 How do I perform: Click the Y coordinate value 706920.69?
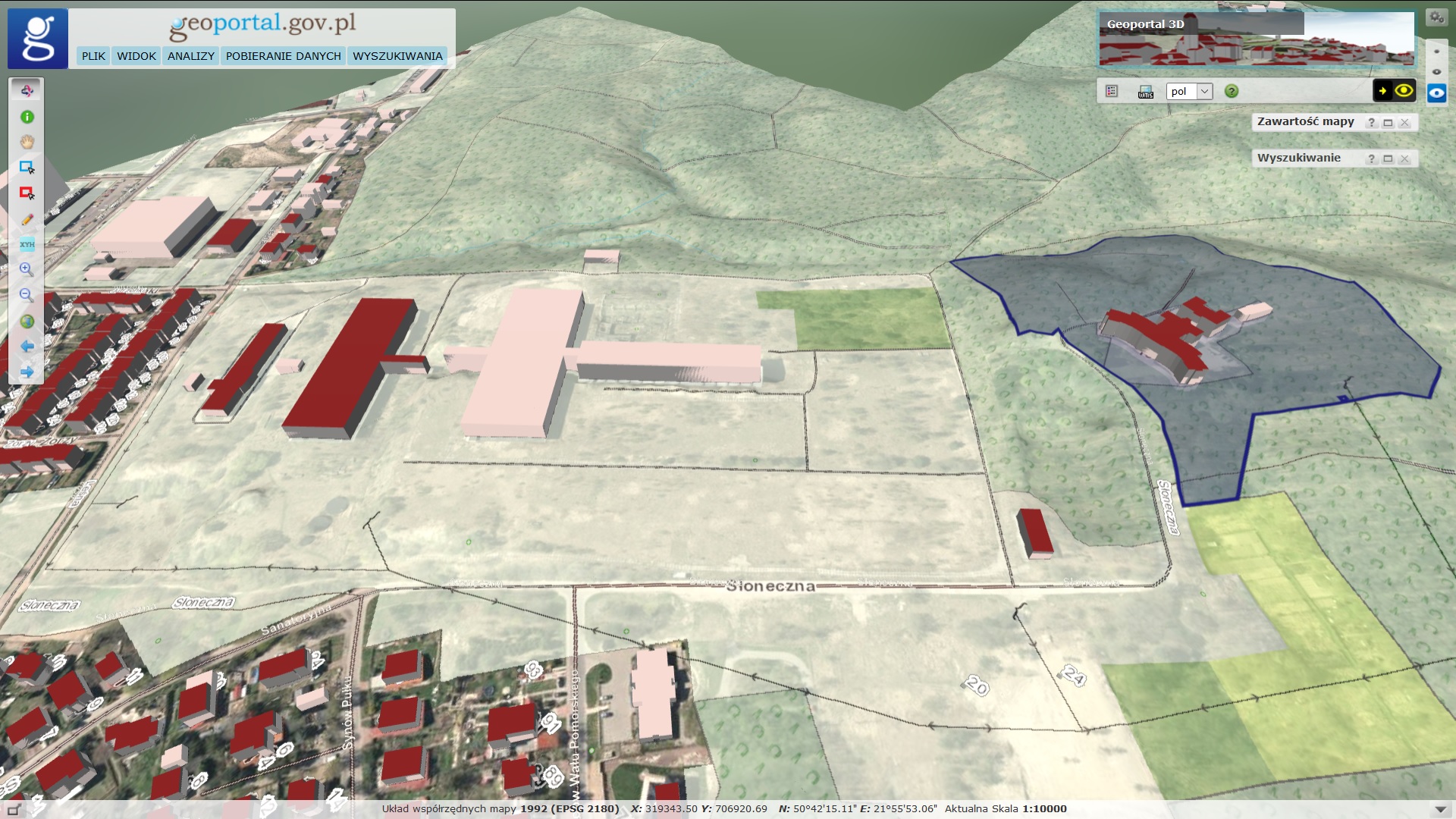coord(741,809)
